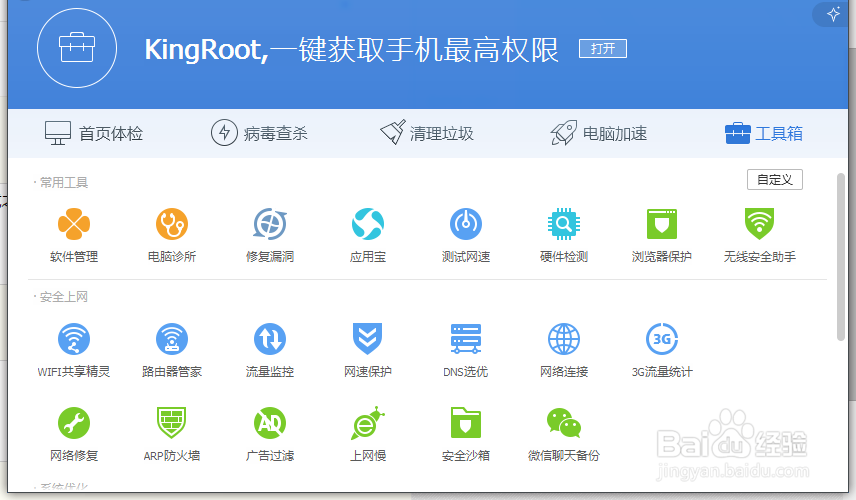Screen dimensions: 856x500
Task: Click the 常用工具 section heading
Action: pyautogui.click(x=63, y=182)
